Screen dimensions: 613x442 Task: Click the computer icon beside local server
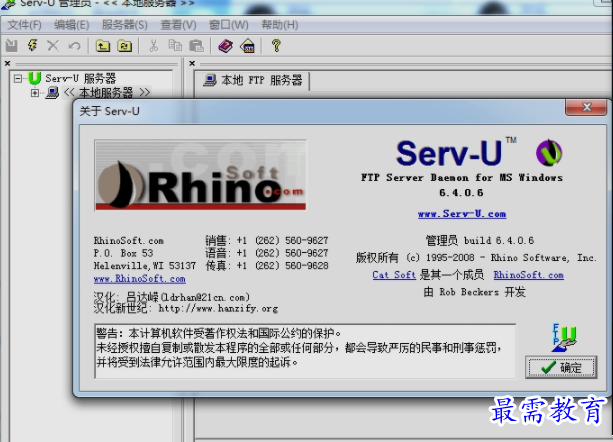tap(52, 93)
